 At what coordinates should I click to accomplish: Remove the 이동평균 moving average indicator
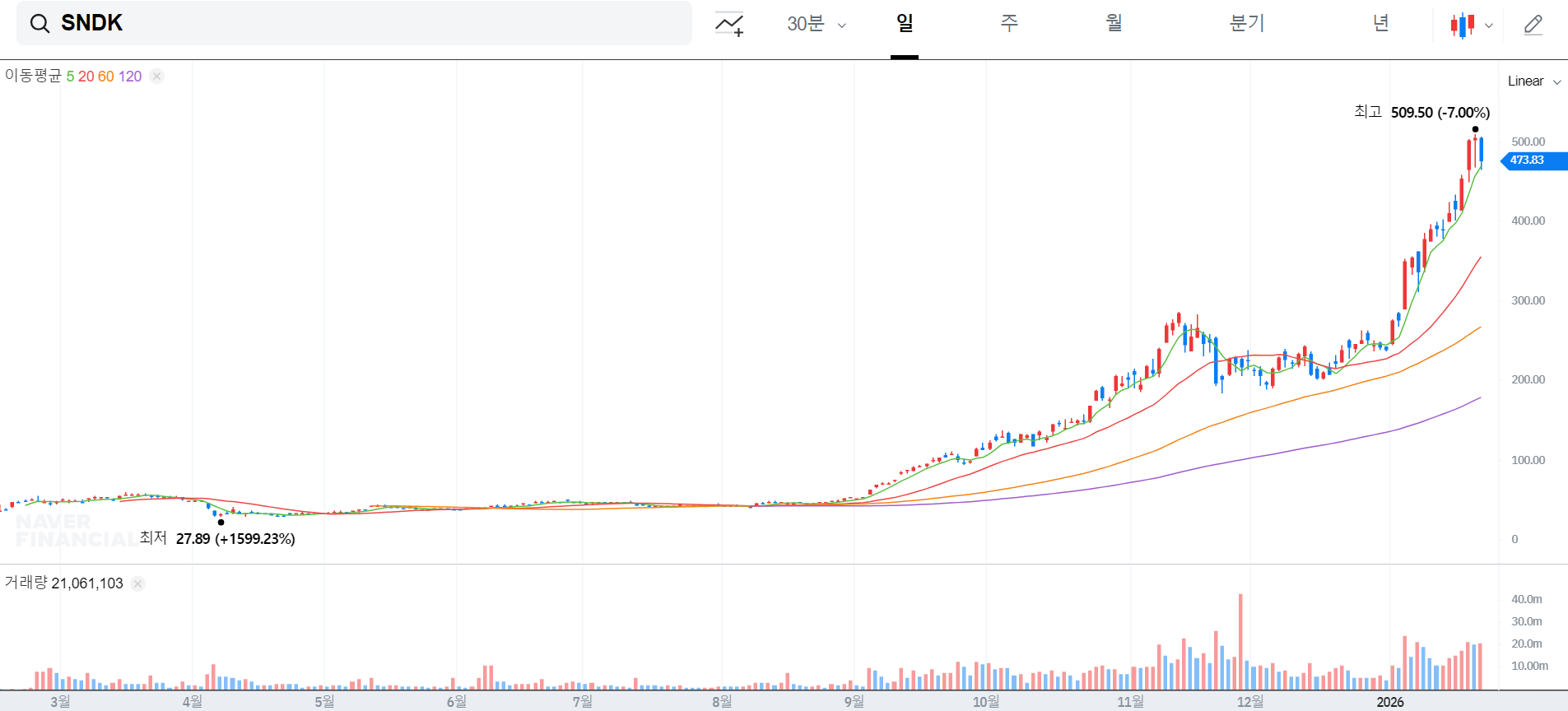coord(157,77)
